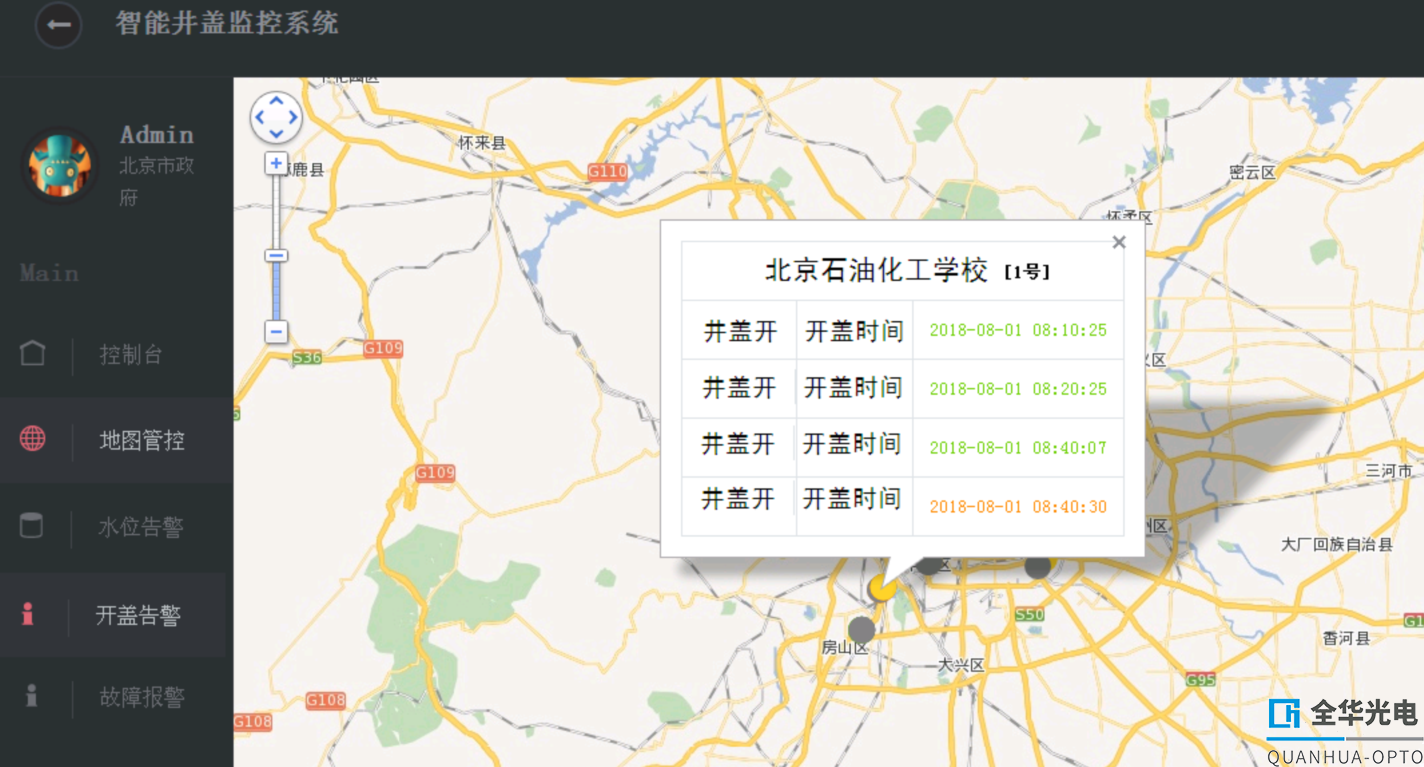Zoom in with the map plus button
The height and width of the screenshot is (767, 1424).
(x=277, y=164)
